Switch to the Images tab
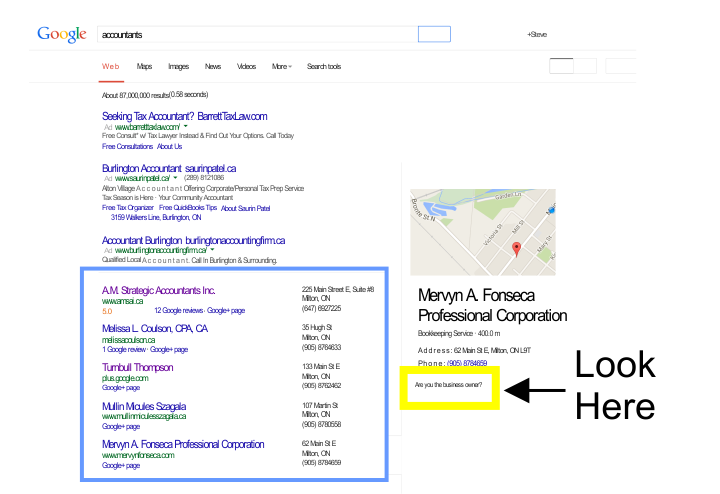Image resolution: width=720 pixels, height=494 pixels. coord(178,67)
